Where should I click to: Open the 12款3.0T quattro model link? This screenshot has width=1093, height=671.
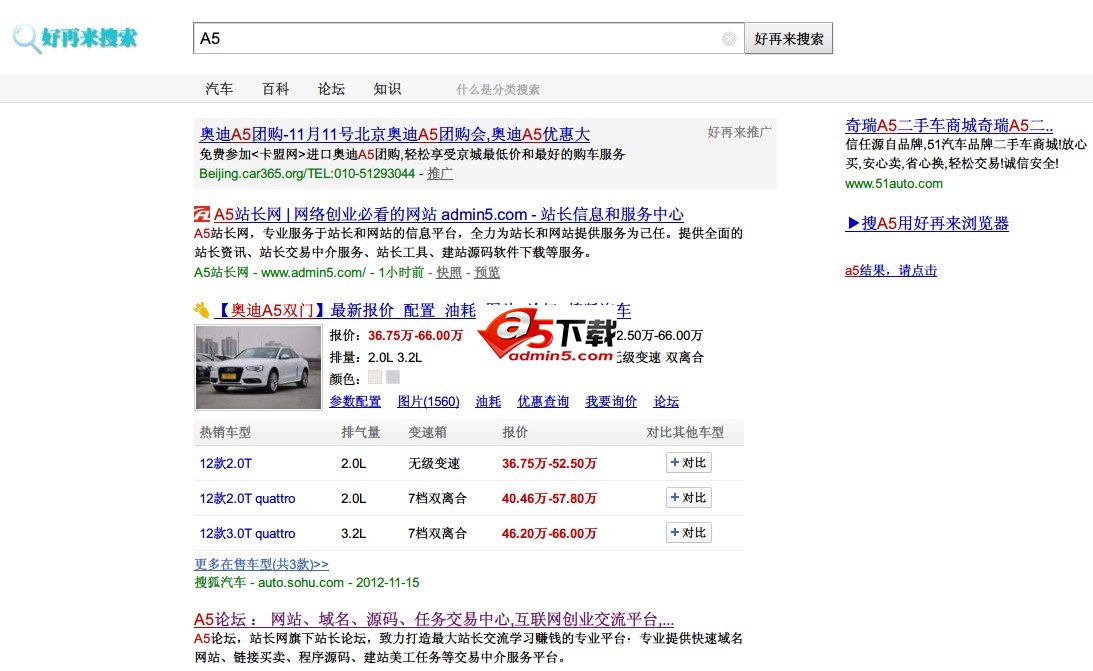[x=247, y=533]
